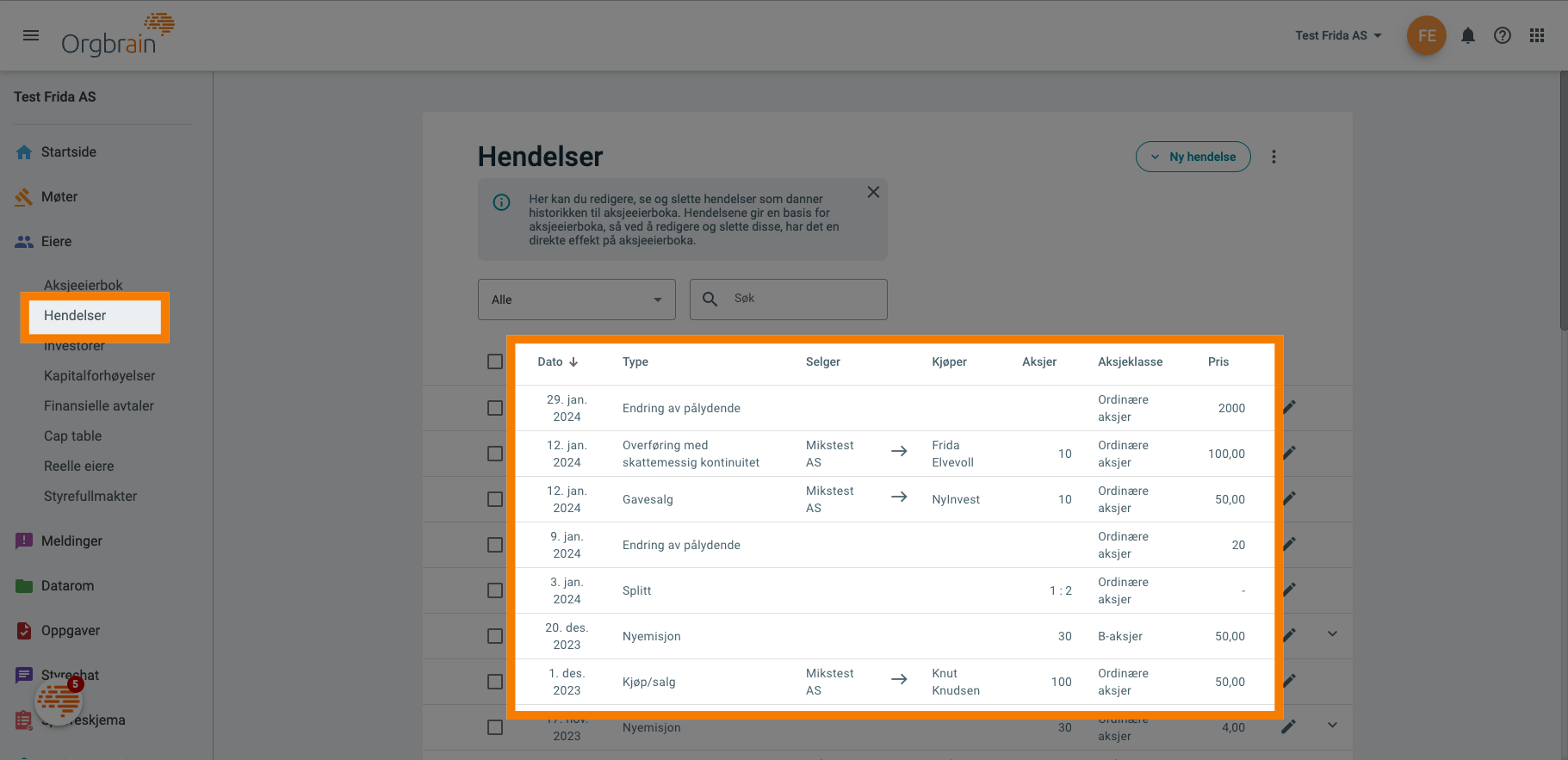This screenshot has height=760, width=1568.
Task: Click buyer name Knut Knudsen
Action: click(x=956, y=682)
